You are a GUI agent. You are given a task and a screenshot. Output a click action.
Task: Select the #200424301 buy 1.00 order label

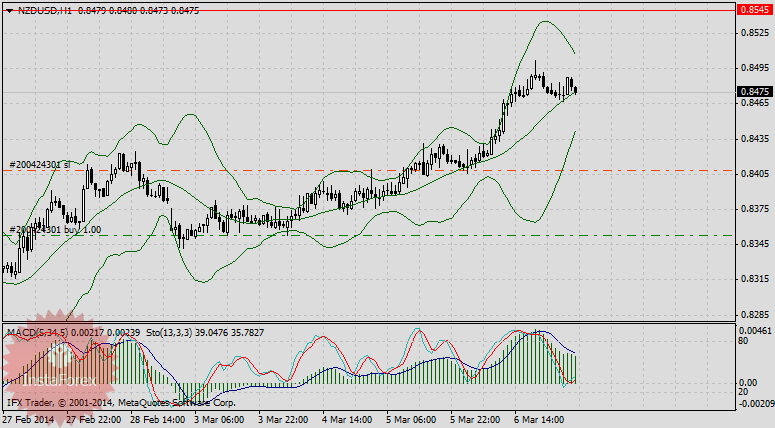(x=58, y=229)
